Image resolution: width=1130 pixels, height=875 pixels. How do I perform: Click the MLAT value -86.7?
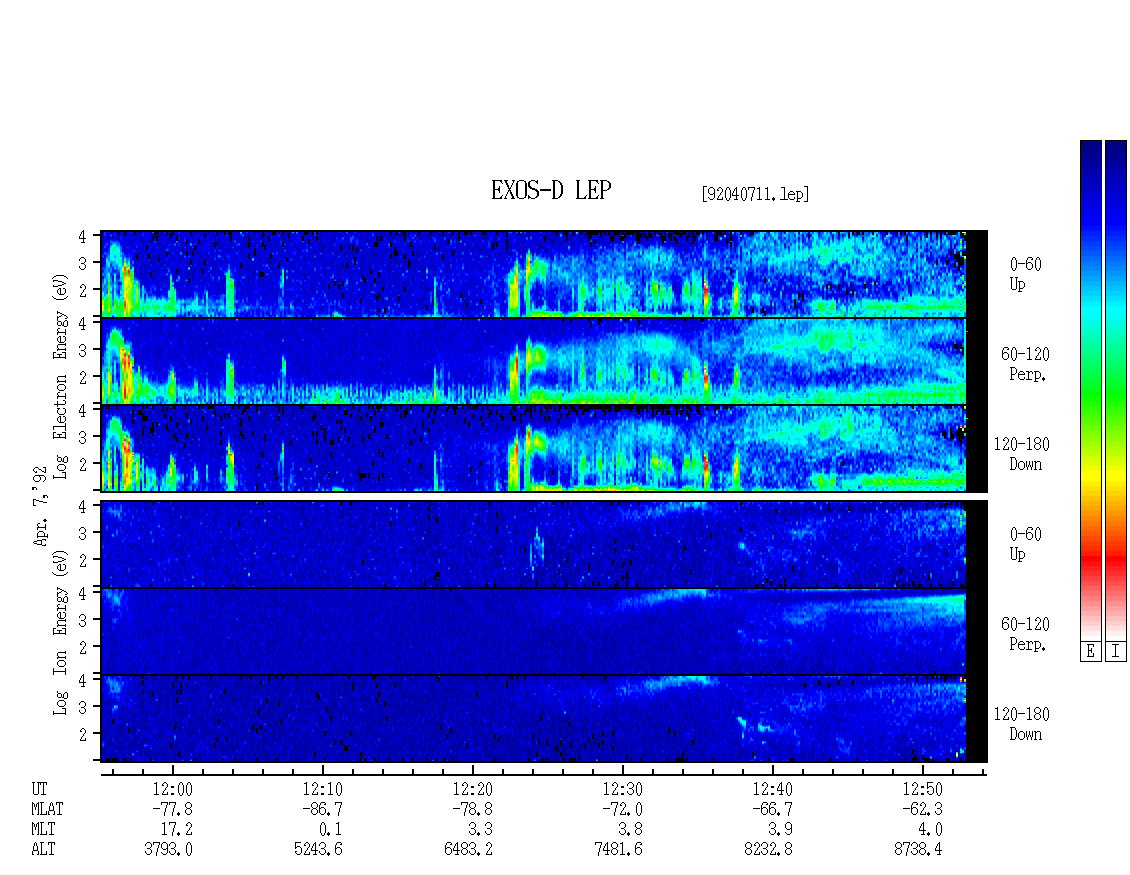tap(322, 809)
